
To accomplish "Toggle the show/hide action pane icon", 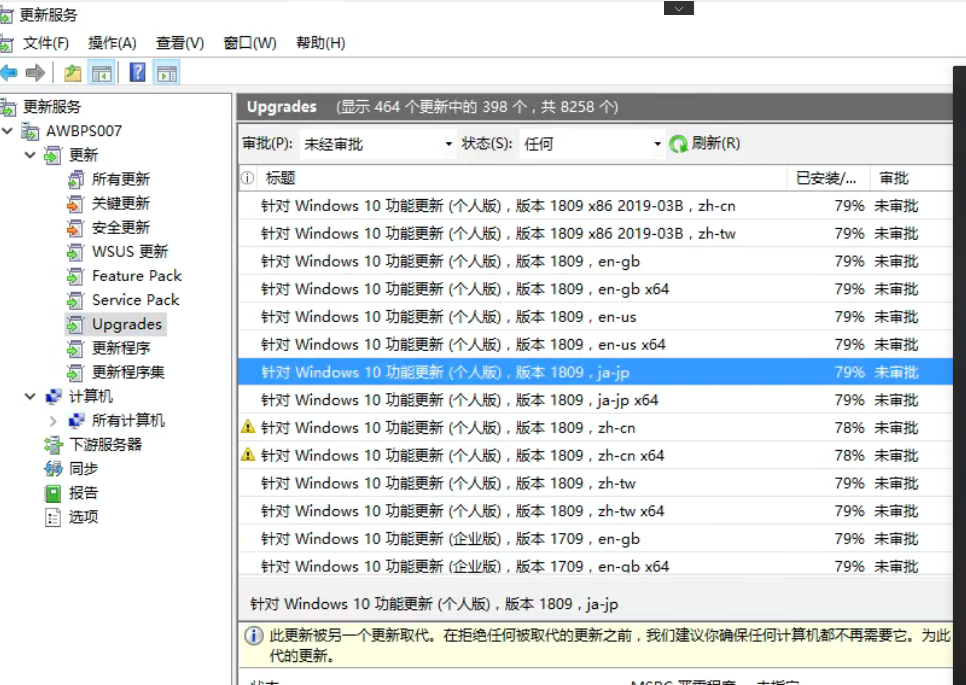I will pos(166,73).
